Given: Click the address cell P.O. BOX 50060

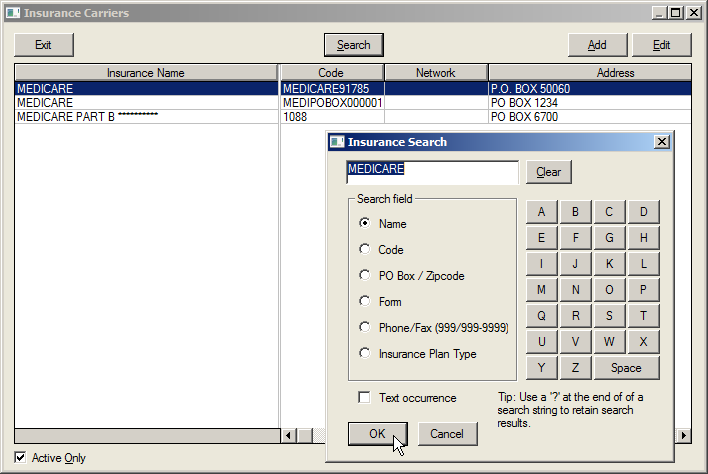Looking at the screenshot, I should [590, 88].
